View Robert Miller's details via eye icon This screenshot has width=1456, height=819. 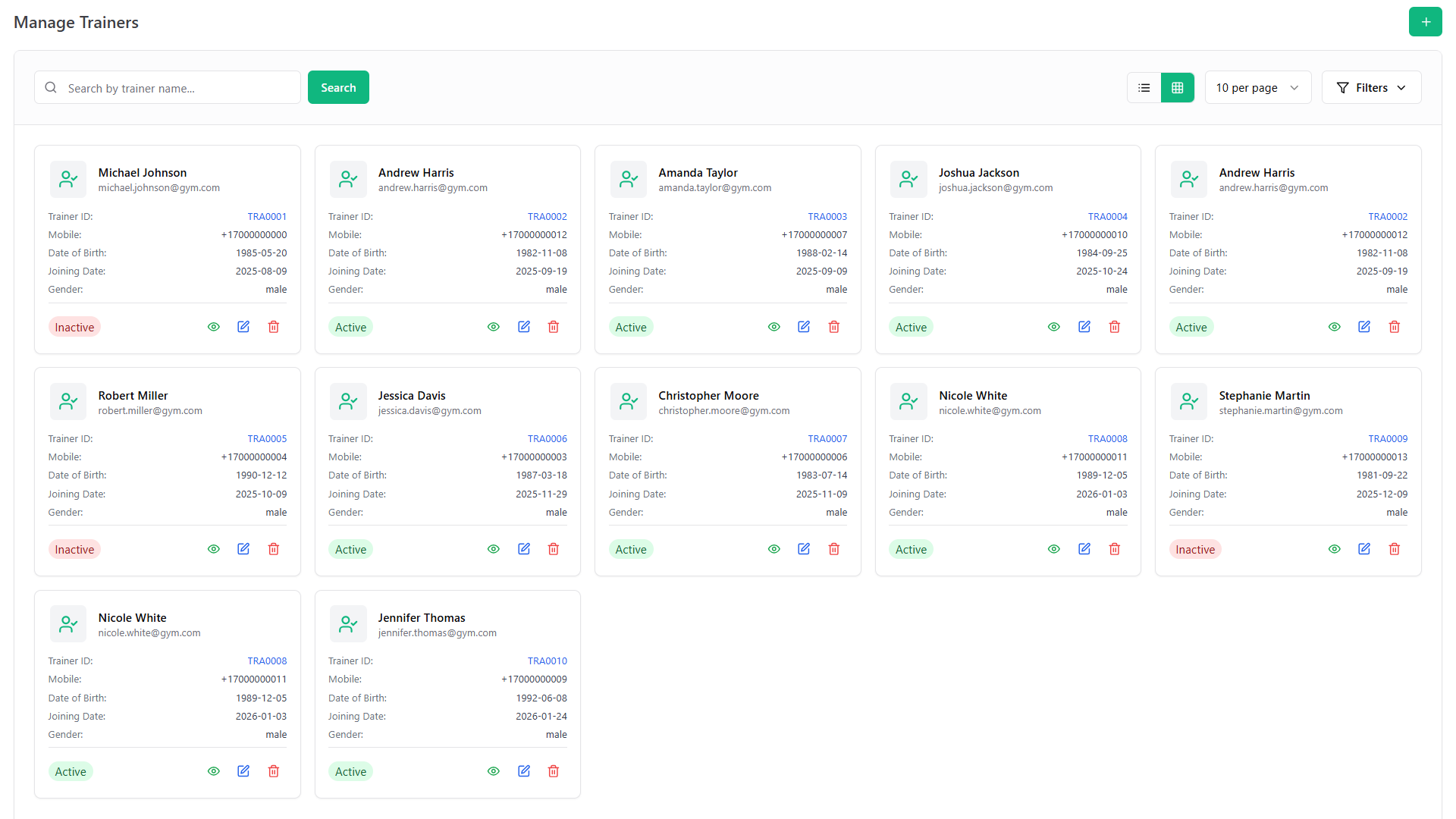point(214,549)
